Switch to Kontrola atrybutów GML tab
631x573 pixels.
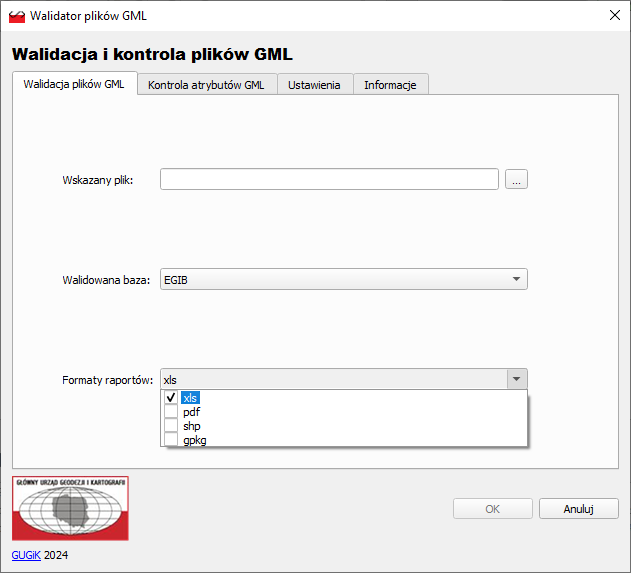coord(206,85)
